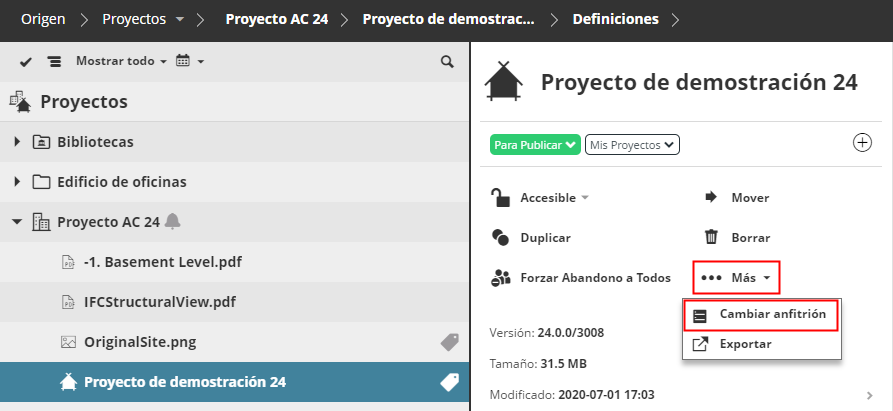893x411 pixels.
Task: Click the tag icon beside OriginalSite.png
Action: 449,342
